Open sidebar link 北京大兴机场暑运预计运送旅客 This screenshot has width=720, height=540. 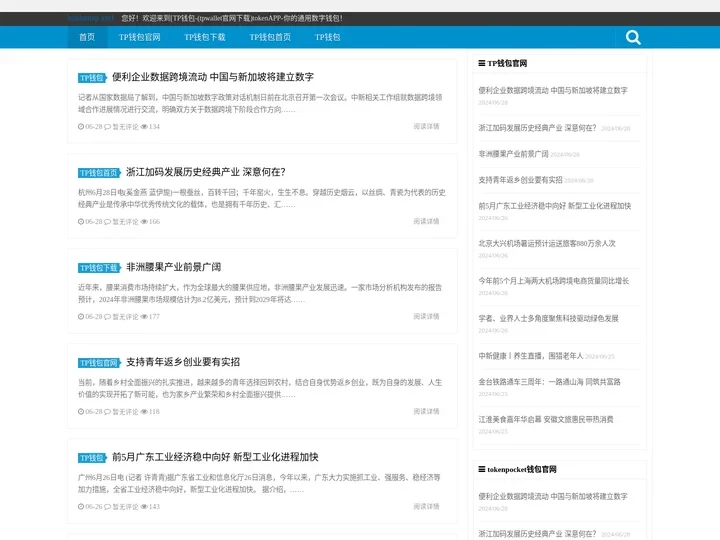tap(547, 243)
